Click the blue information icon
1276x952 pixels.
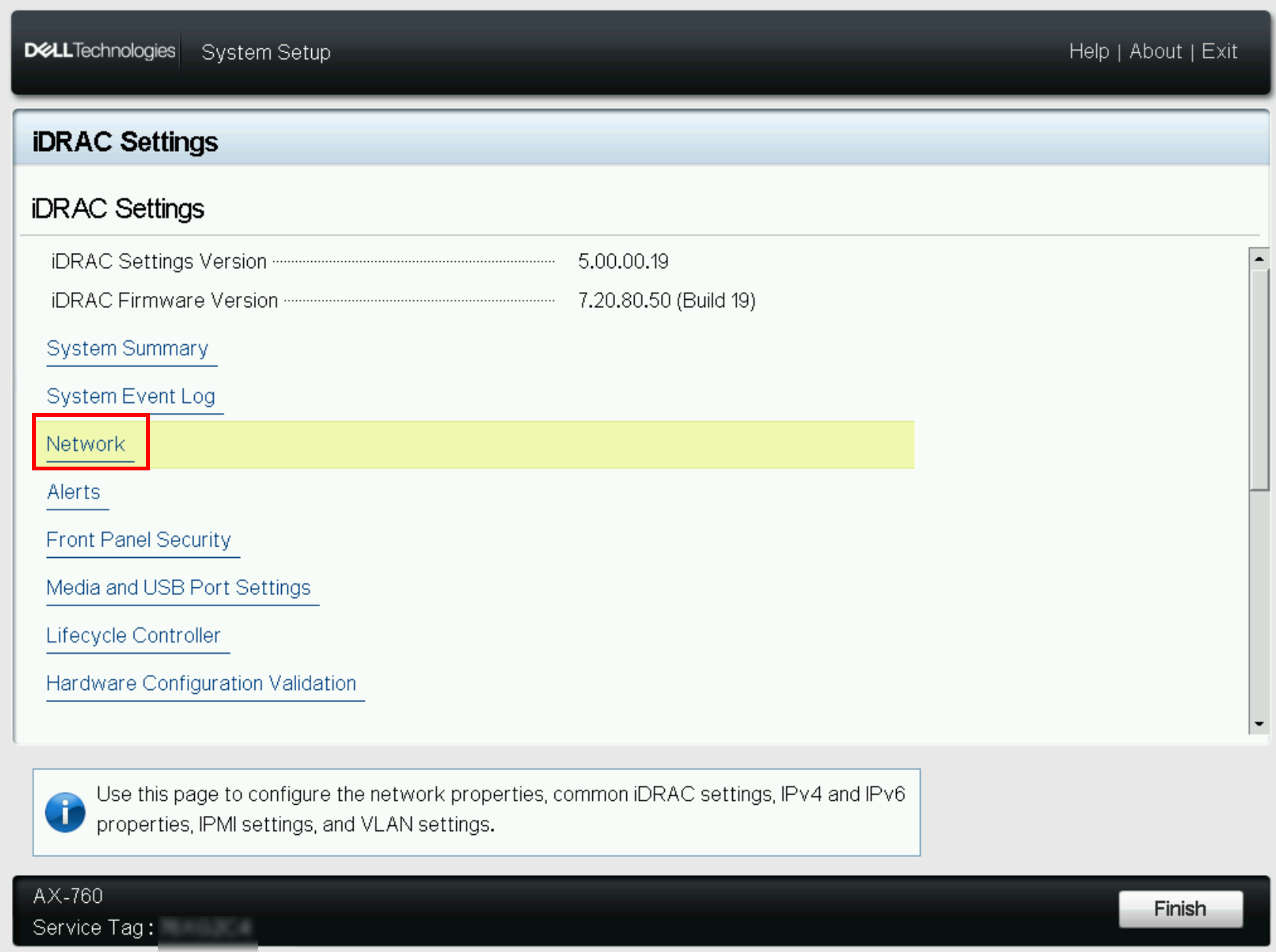65,812
